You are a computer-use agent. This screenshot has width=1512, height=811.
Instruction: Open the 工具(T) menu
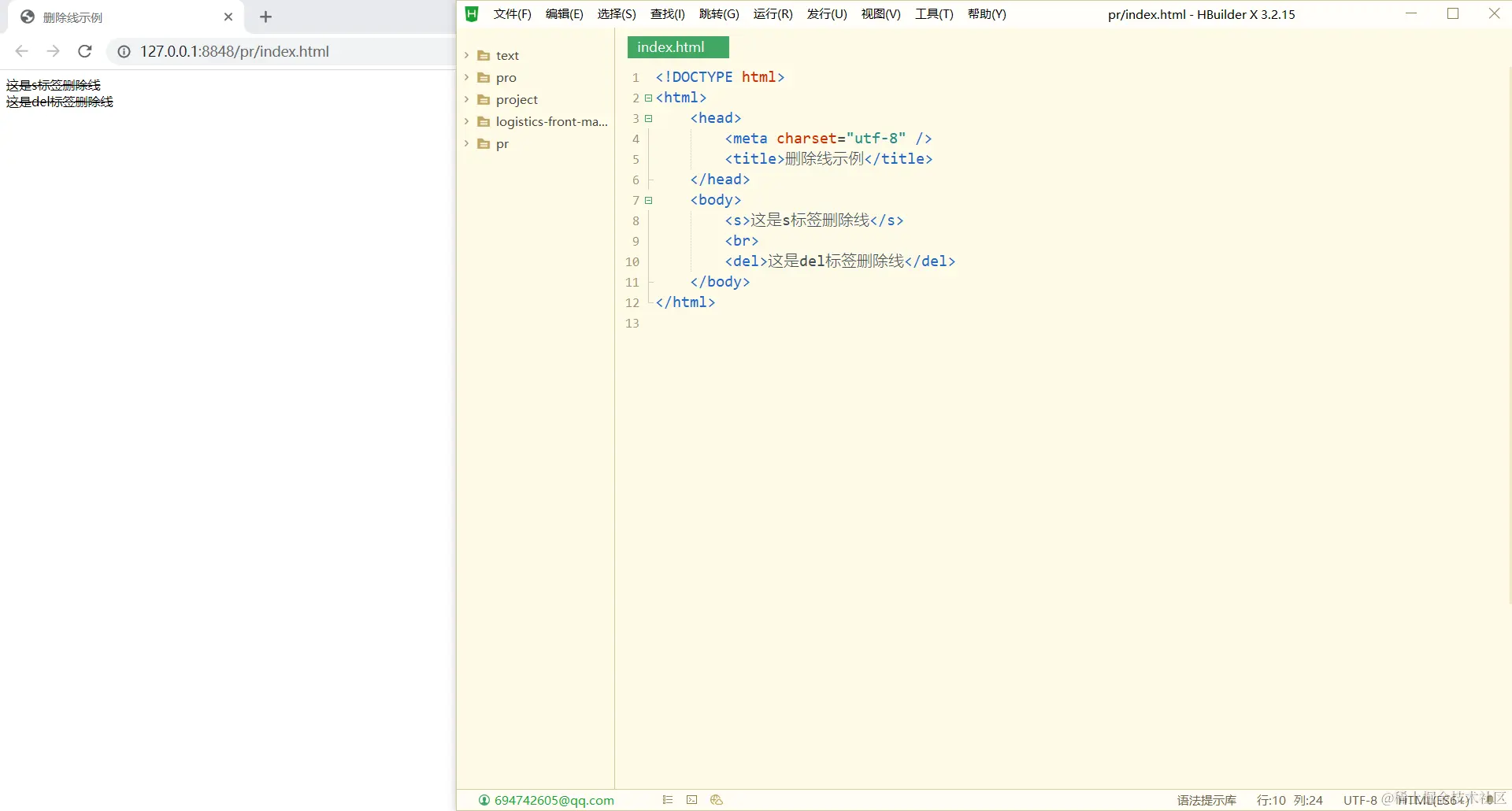click(x=934, y=14)
